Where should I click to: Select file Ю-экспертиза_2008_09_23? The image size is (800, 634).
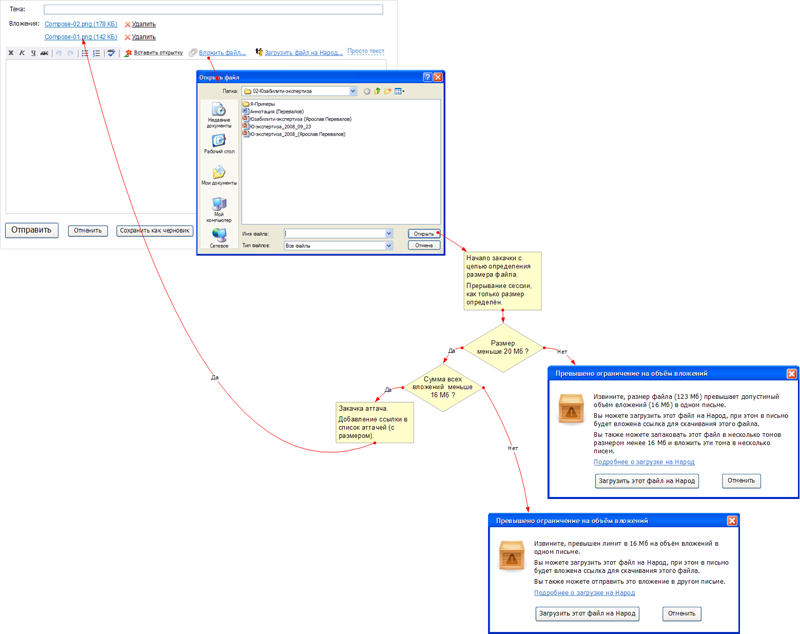pyautogui.click(x=280, y=126)
